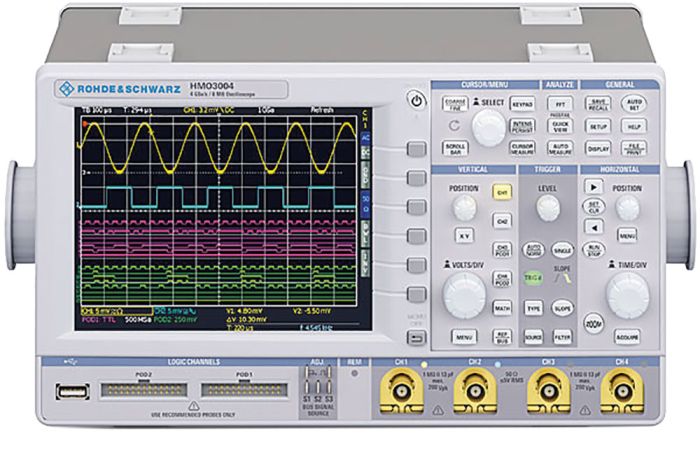Toggle the AUTO/NORM trigger mode button

(533, 249)
